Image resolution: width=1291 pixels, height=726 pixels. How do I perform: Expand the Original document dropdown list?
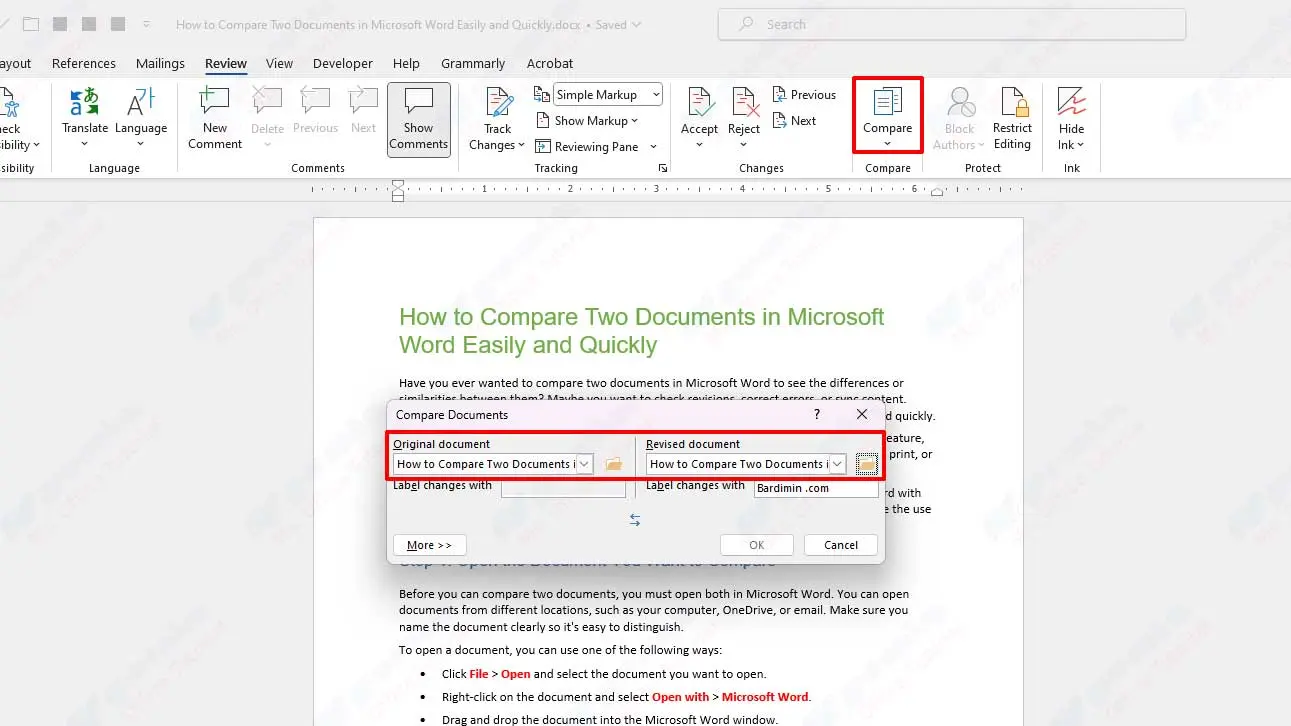(585, 464)
